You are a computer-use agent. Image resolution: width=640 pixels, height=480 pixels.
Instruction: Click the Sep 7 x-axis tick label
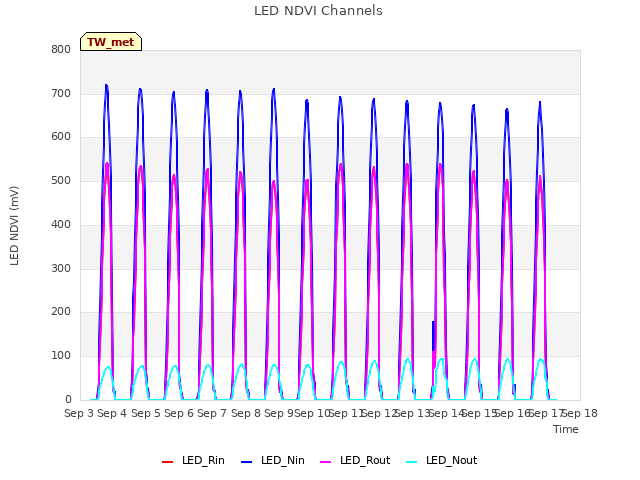coord(212,413)
